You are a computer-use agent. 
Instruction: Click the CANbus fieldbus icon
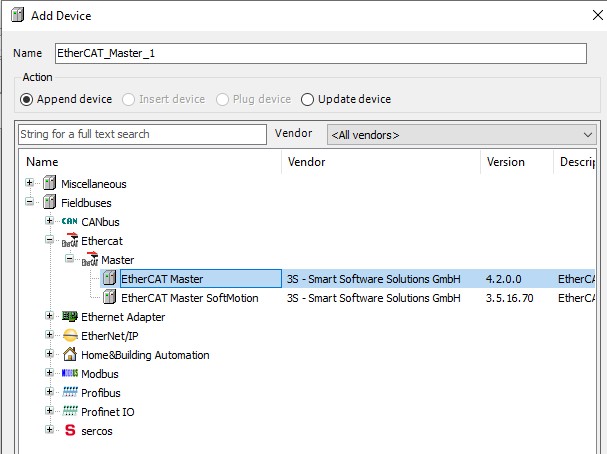[x=69, y=222]
